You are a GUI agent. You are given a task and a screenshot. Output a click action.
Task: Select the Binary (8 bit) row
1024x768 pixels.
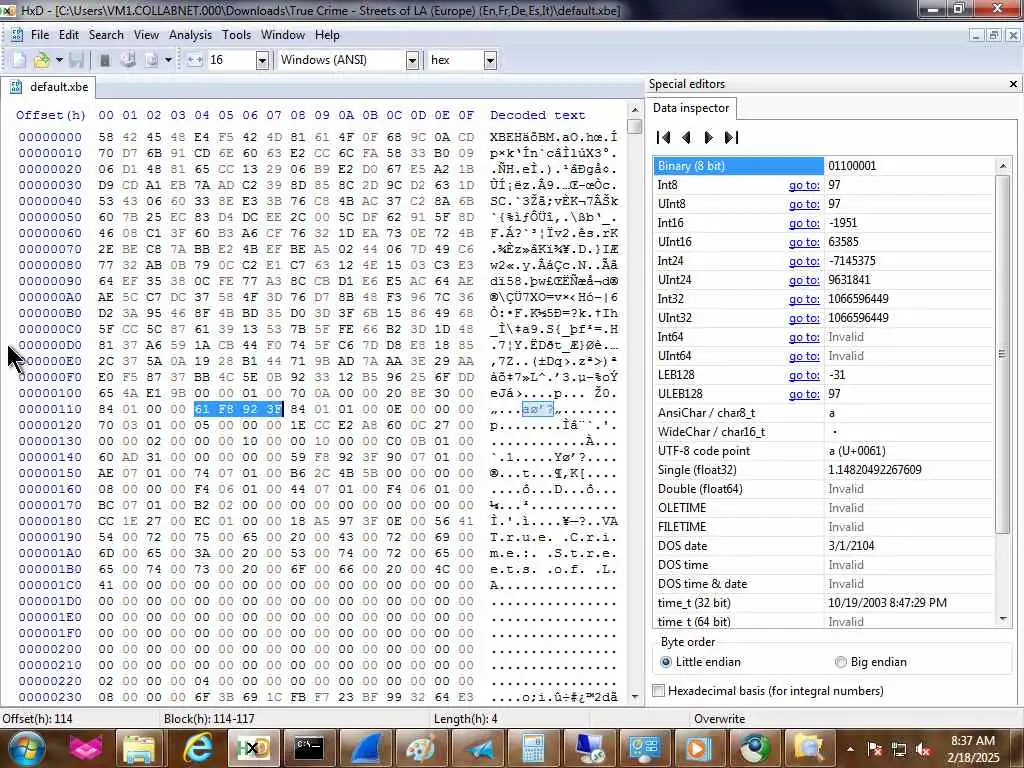pos(824,166)
